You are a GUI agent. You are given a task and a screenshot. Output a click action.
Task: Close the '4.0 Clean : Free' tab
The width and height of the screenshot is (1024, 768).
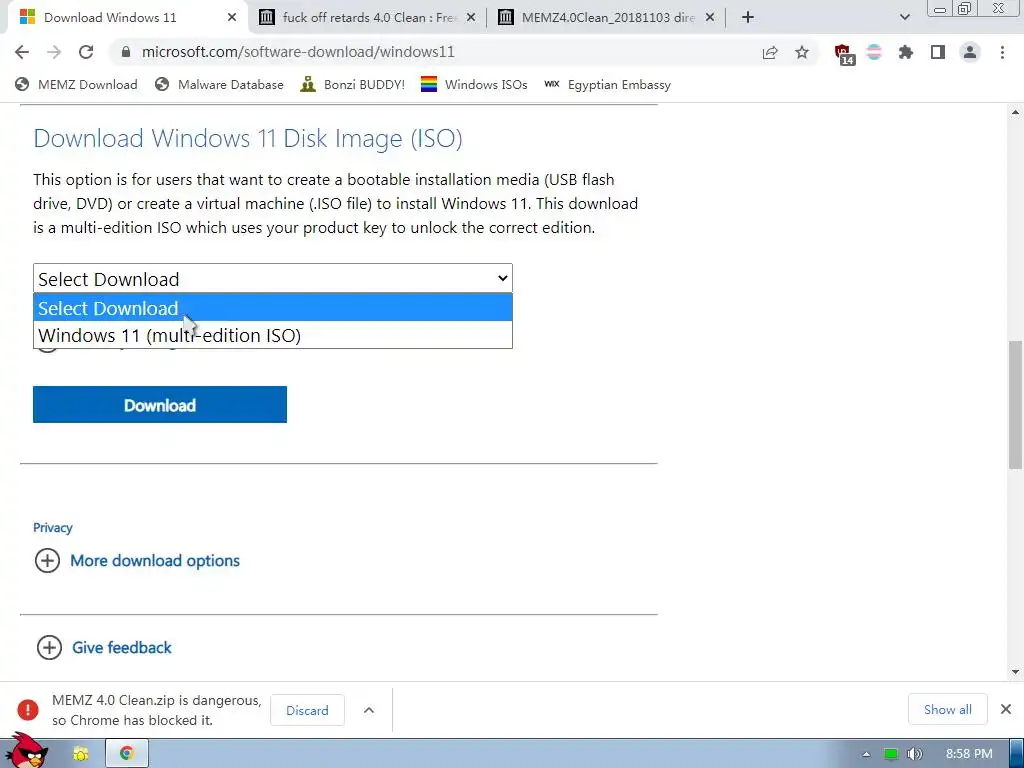pyautogui.click(x=471, y=18)
